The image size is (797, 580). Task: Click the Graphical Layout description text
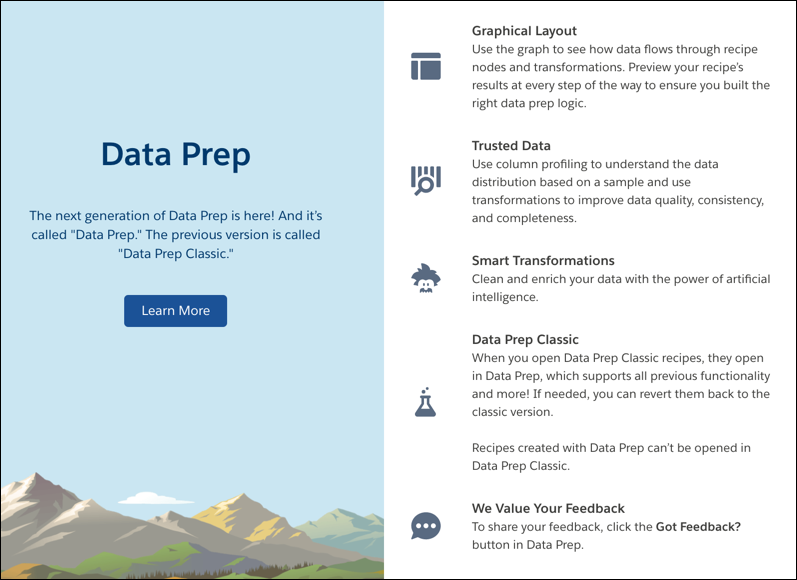tap(621, 76)
